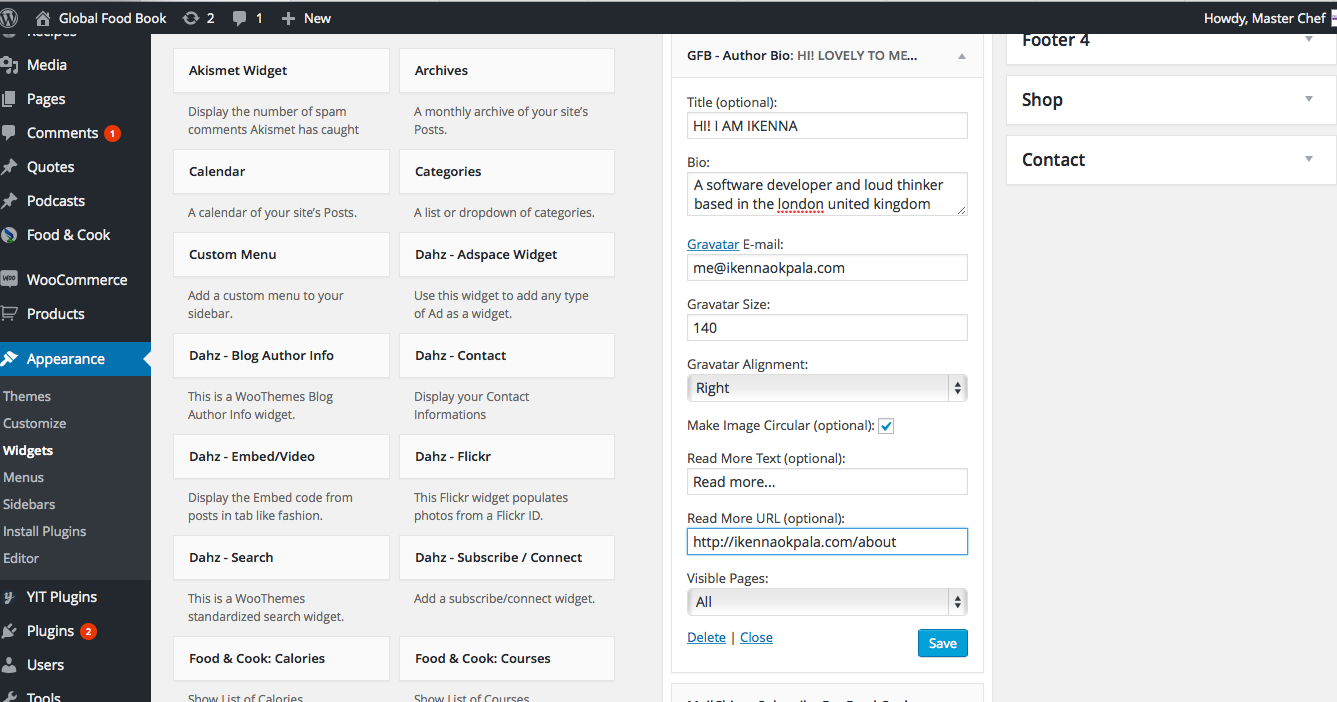The width and height of the screenshot is (1337, 702).
Task: Open the Menus submenu item
Action: point(24,477)
